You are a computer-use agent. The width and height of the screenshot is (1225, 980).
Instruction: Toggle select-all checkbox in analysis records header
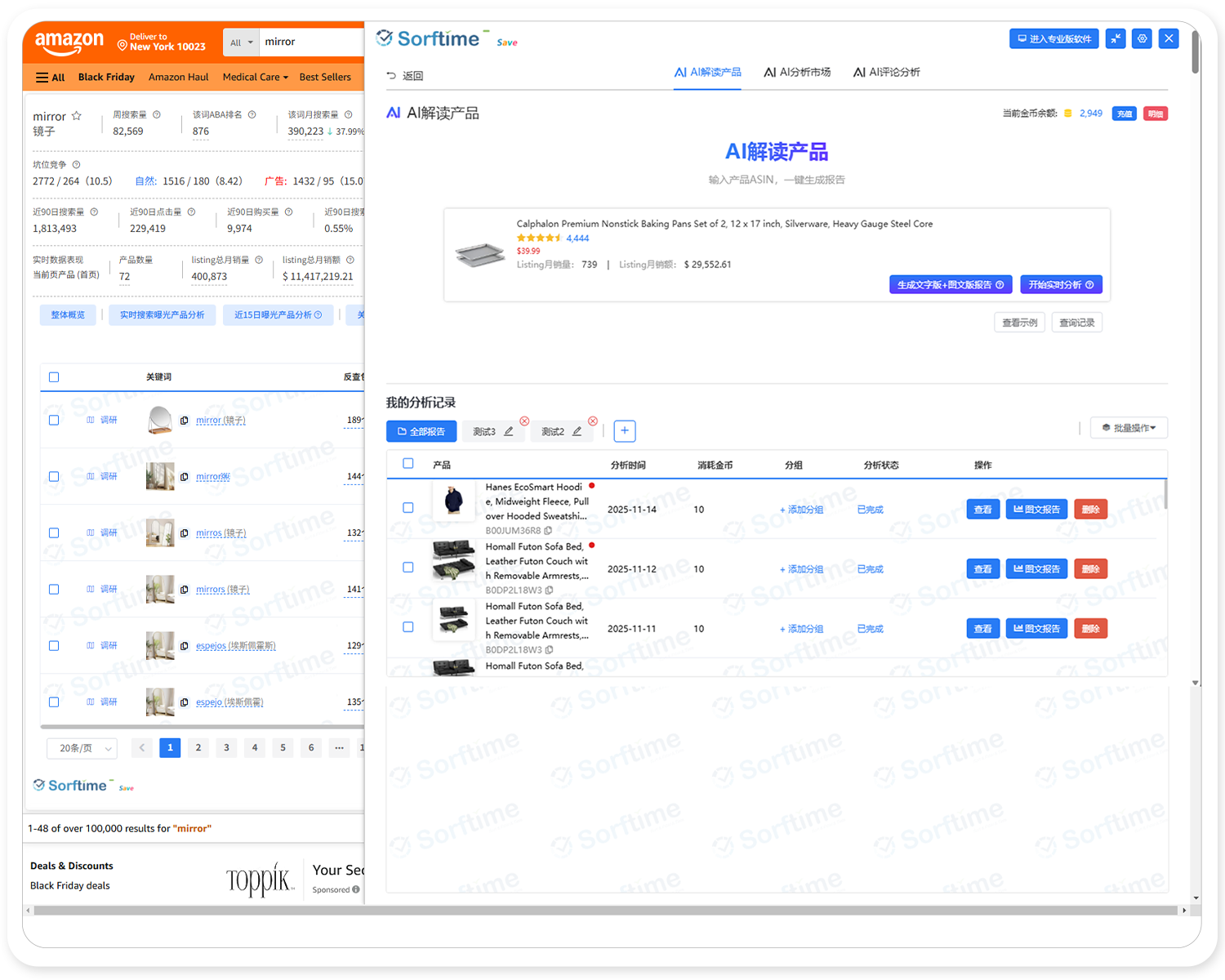pos(408,464)
